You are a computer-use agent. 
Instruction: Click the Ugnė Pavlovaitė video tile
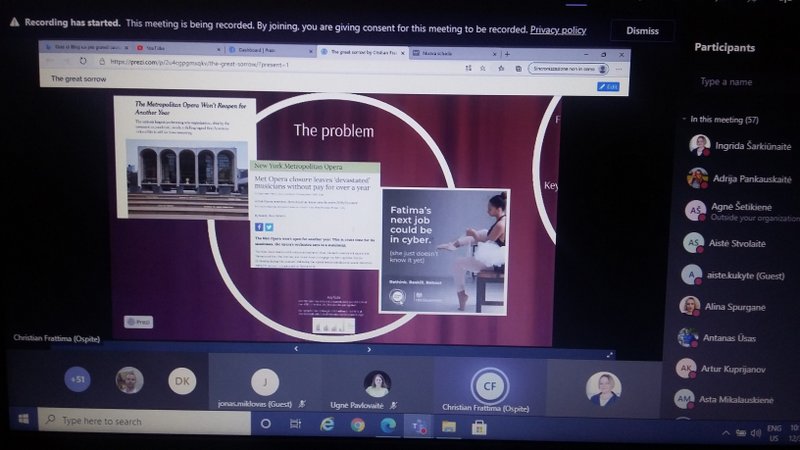click(378, 384)
